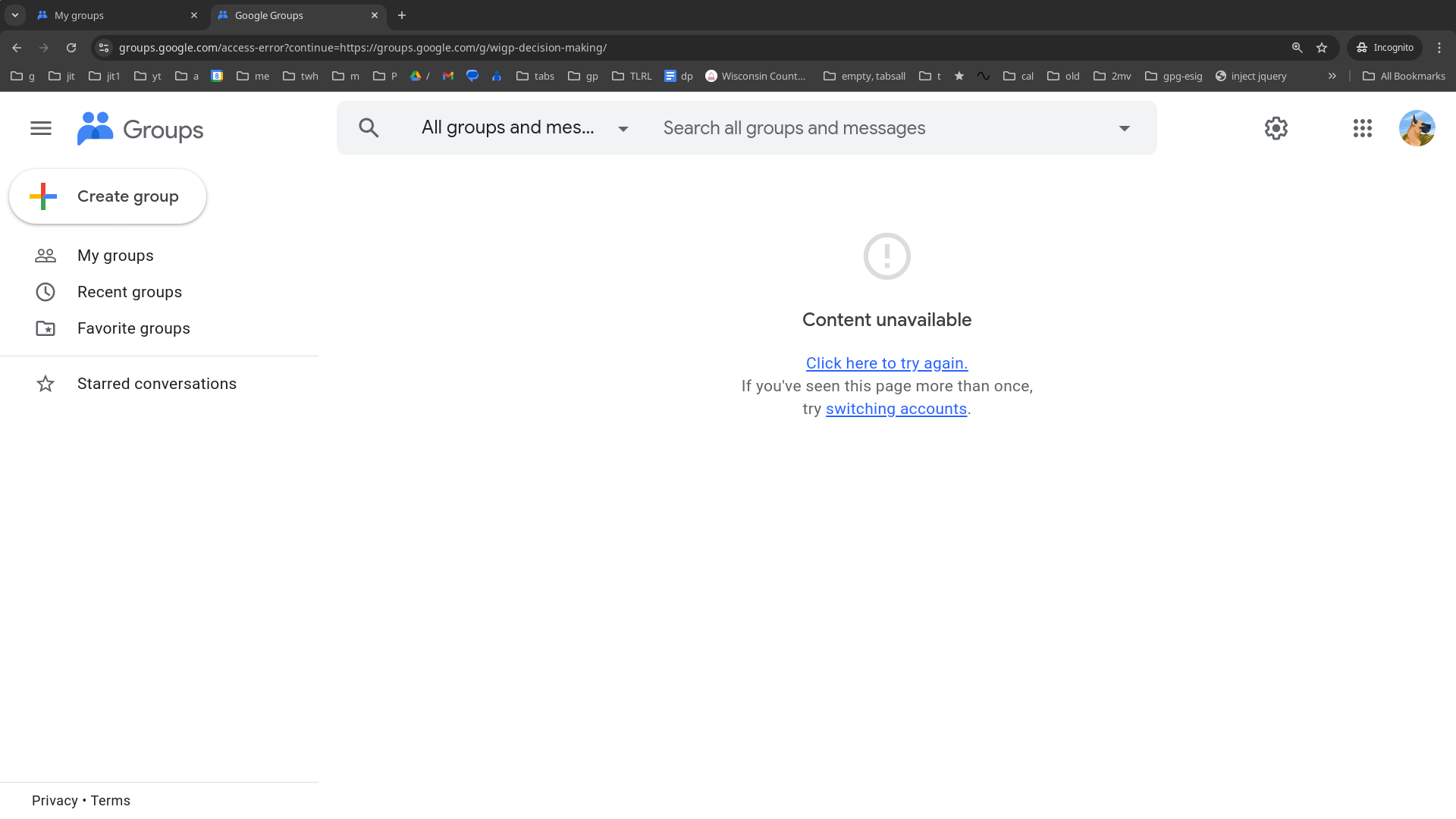Open the Terms link
The width and height of the screenshot is (1456, 819).
click(x=111, y=801)
